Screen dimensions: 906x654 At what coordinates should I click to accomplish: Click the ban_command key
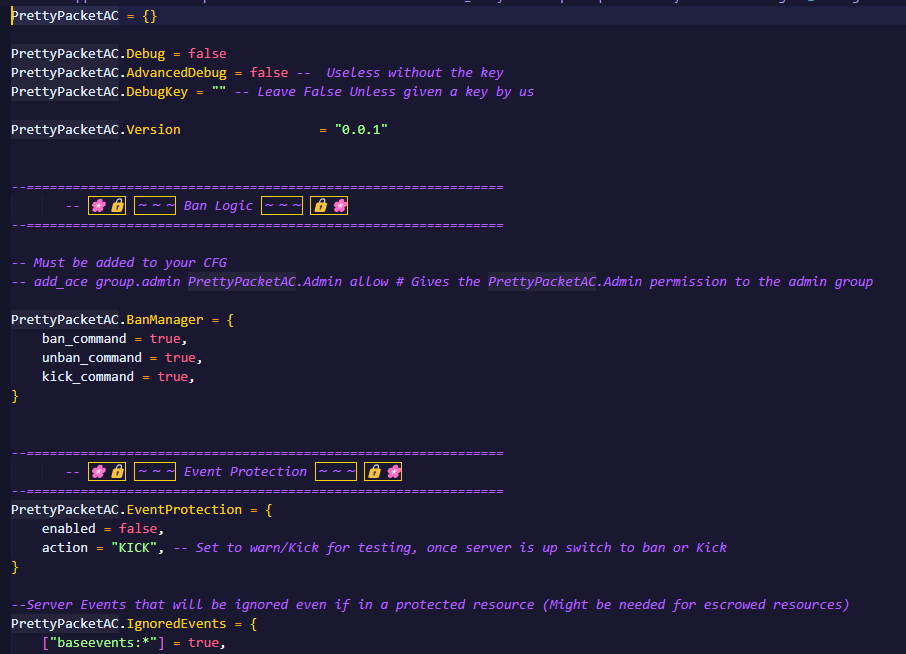[84, 339]
